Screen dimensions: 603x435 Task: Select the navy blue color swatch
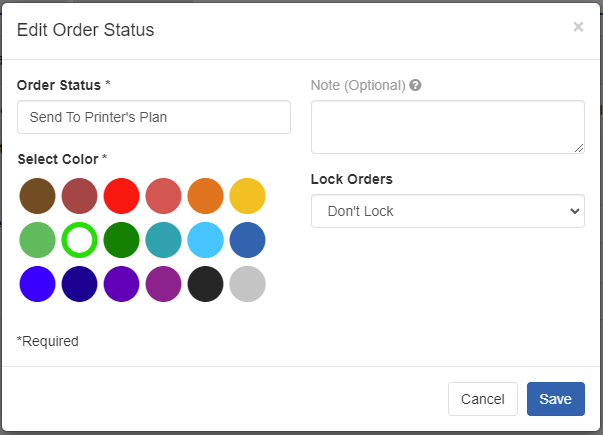[80, 284]
